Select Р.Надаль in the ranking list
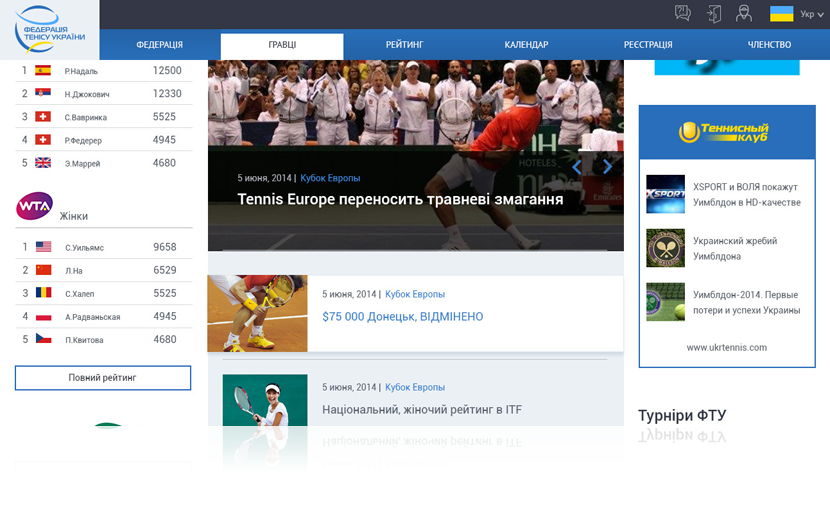The image size is (830, 524). coord(81,71)
